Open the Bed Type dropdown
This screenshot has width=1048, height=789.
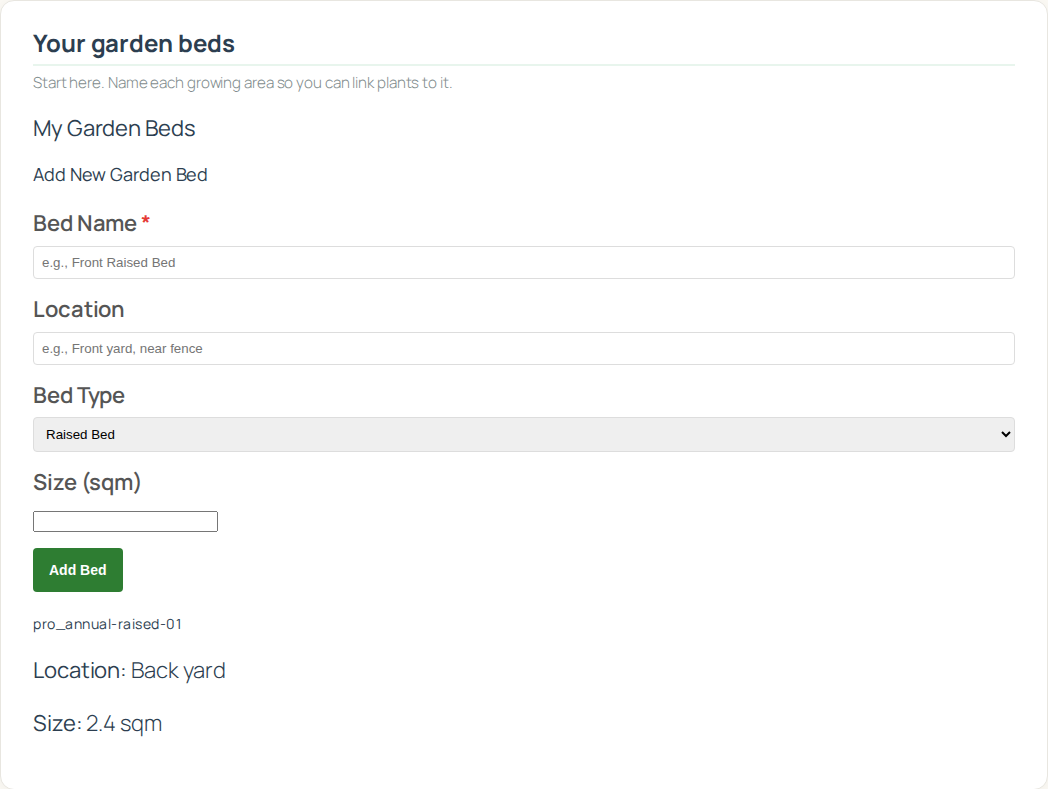click(523, 435)
